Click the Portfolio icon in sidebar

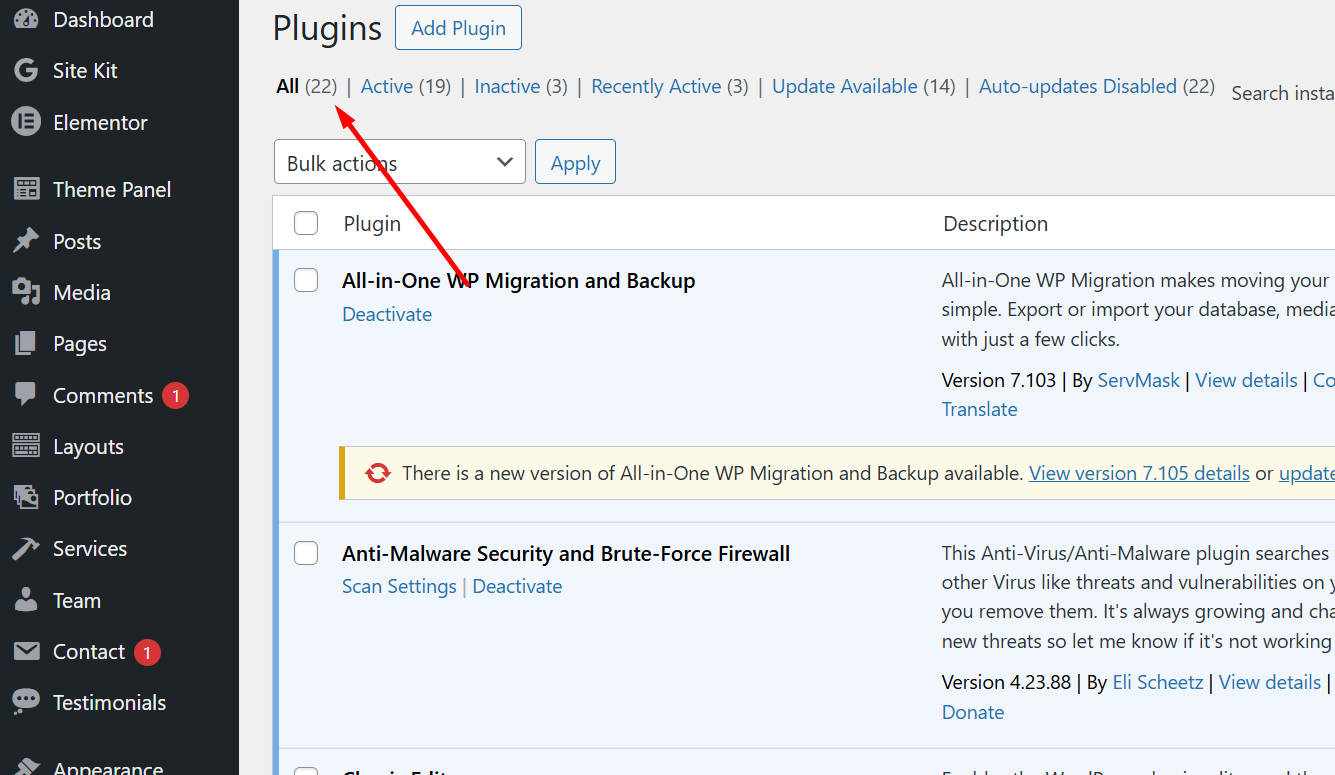(26, 497)
